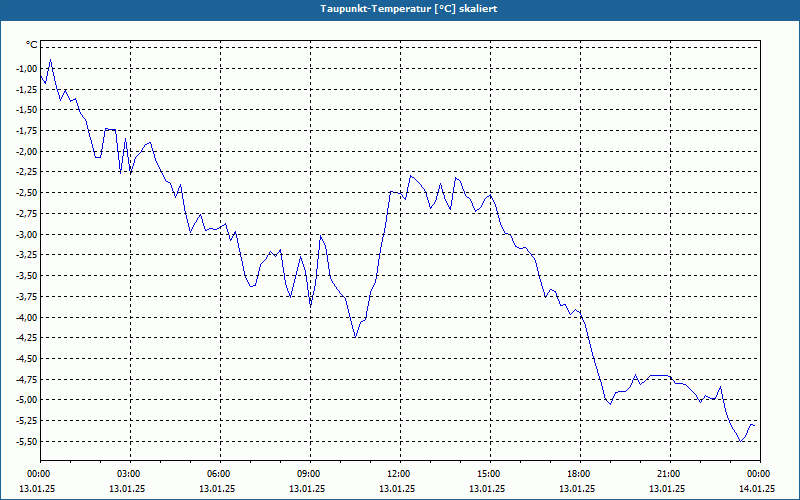Pick the y-axis value '-2,50'
Image resolution: width=800 pixels, height=500 pixels.
(x=27, y=193)
